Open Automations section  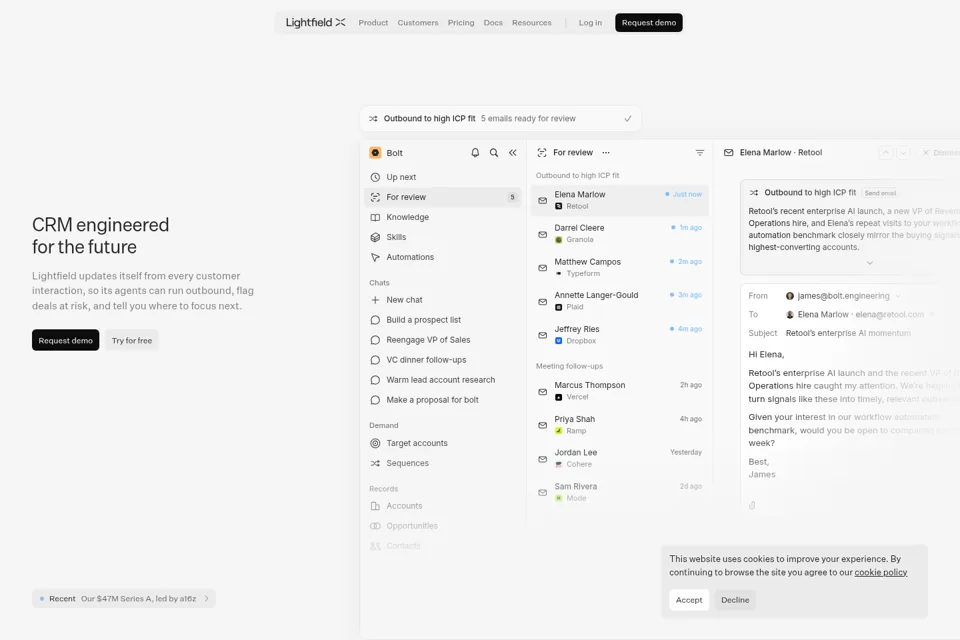443,257
